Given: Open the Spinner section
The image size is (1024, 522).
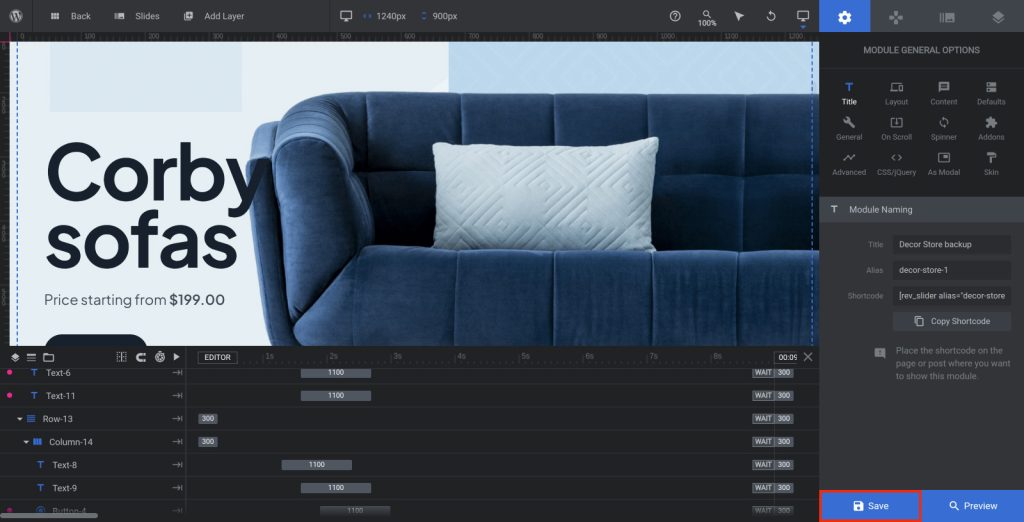Looking at the screenshot, I should tap(944, 128).
